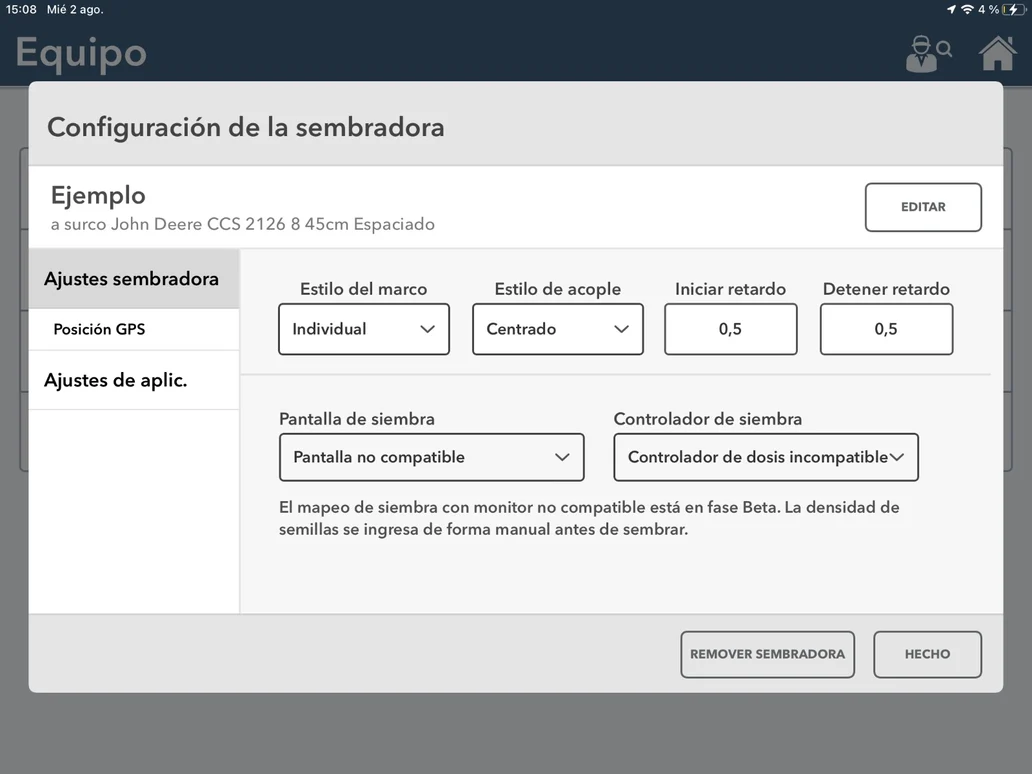Open the Posición GPS sub-item

(x=99, y=329)
